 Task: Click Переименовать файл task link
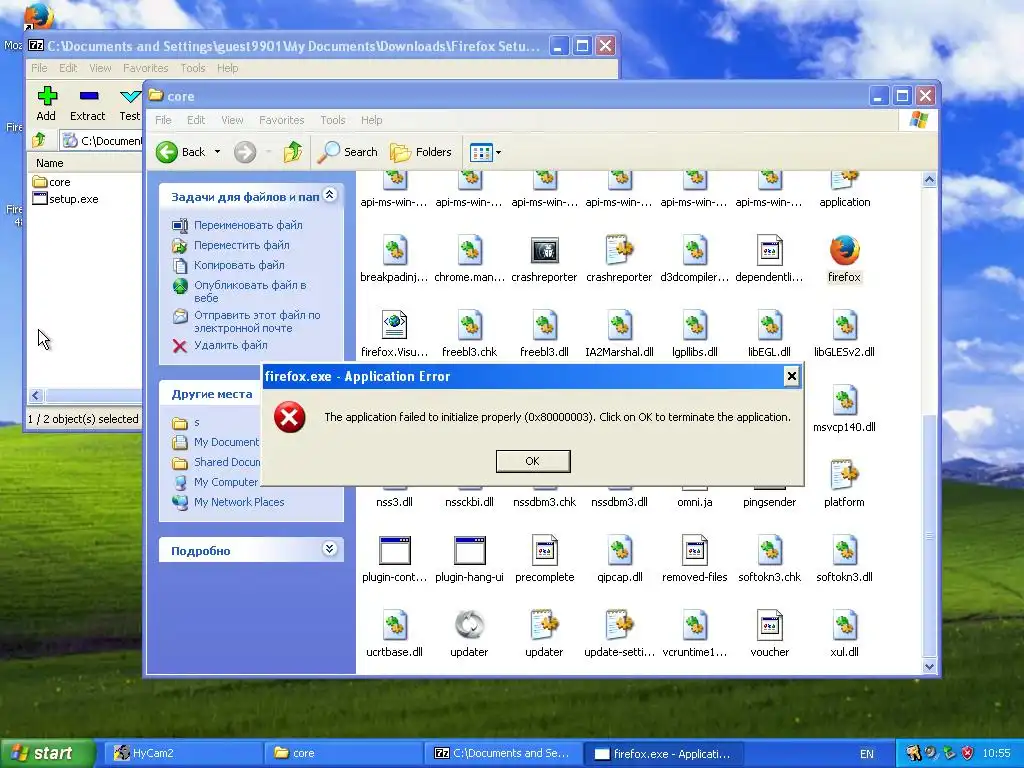point(248,225)
